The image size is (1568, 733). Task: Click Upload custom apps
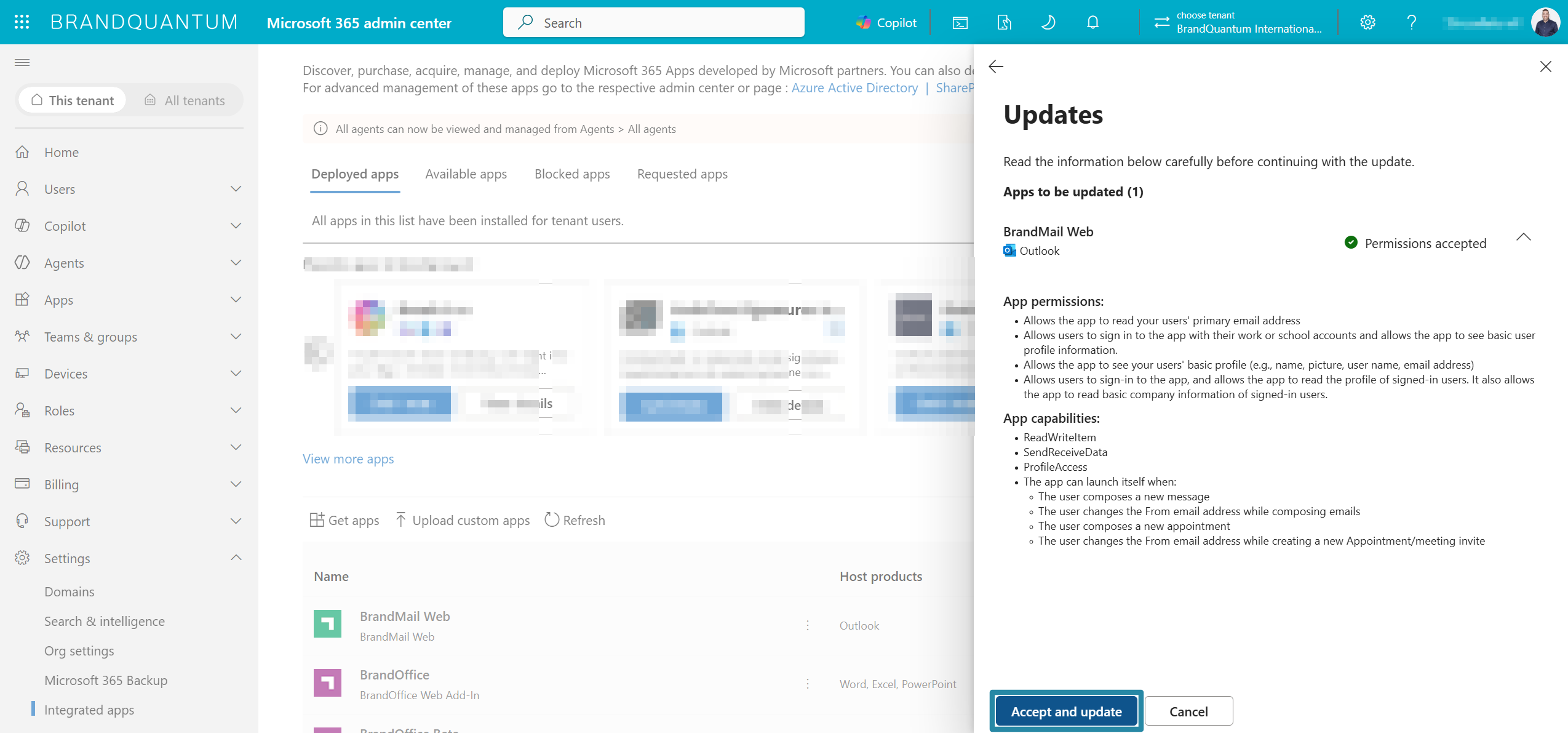click(x=462, y=520)
